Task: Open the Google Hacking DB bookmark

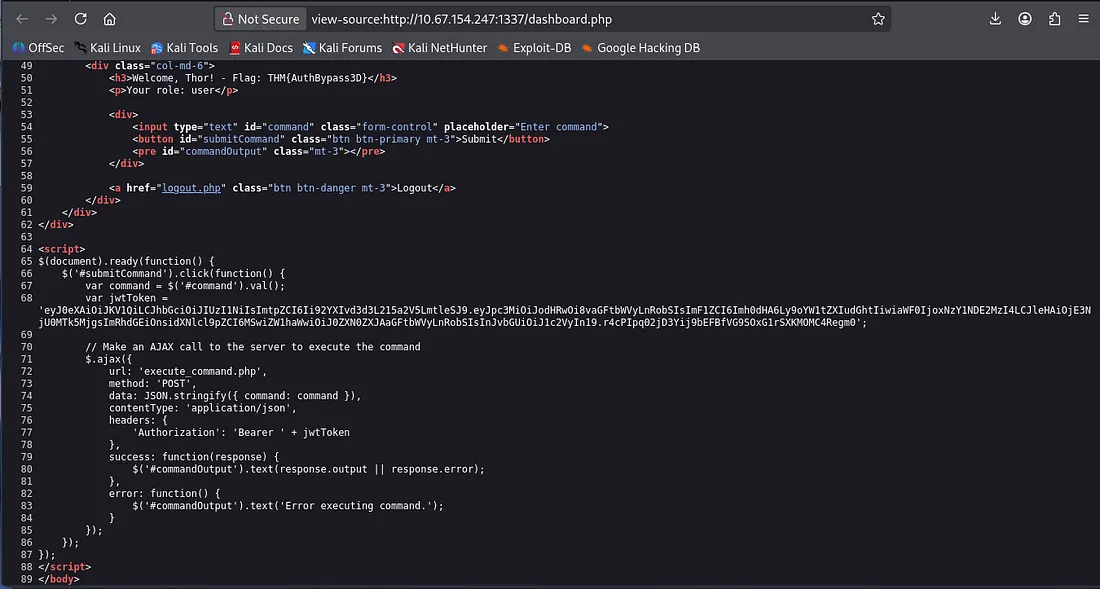Action: click(640, 47)
